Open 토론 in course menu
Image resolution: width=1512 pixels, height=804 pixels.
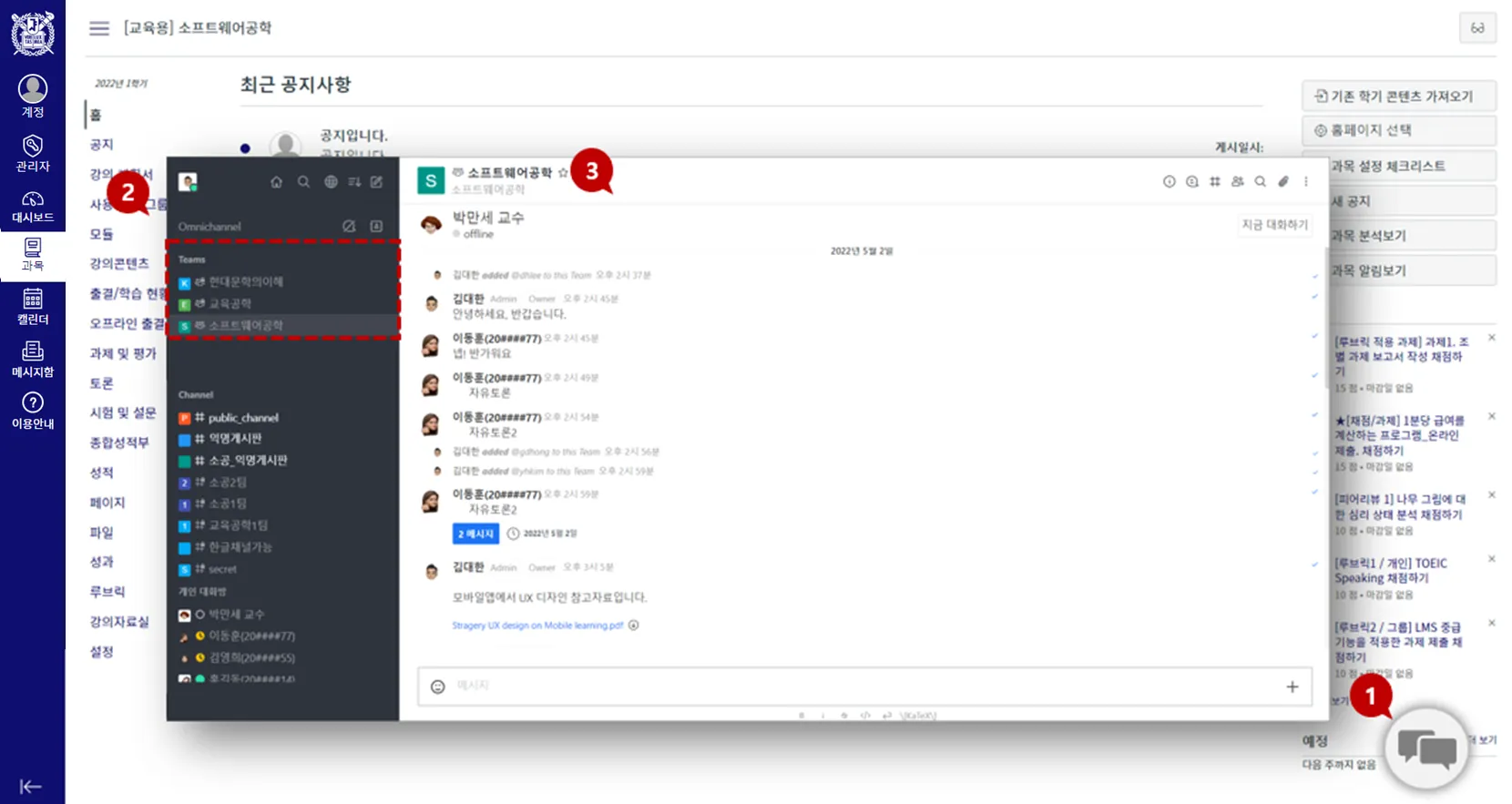point(101,383)
